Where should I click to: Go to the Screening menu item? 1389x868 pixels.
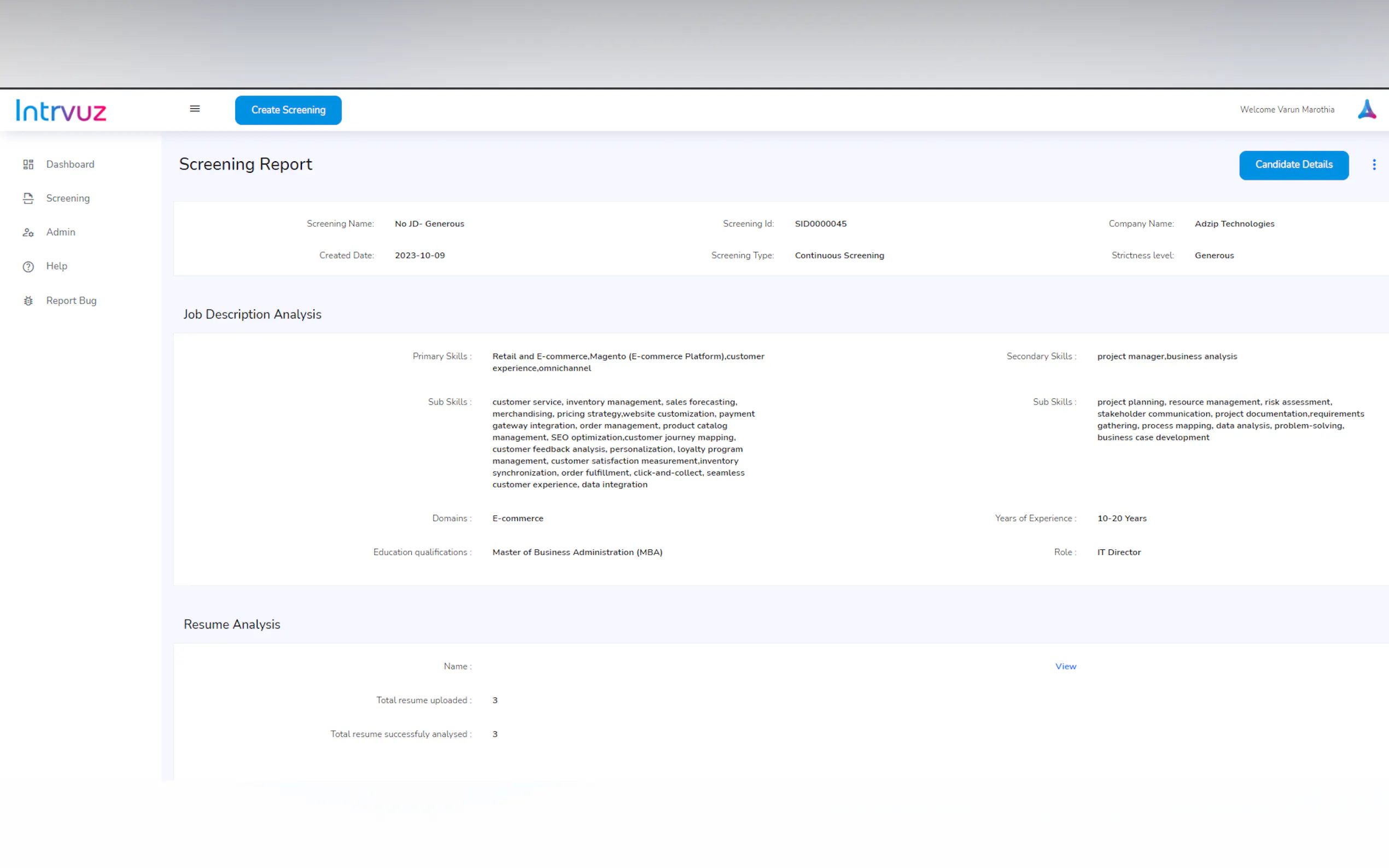tap(68, 198)
